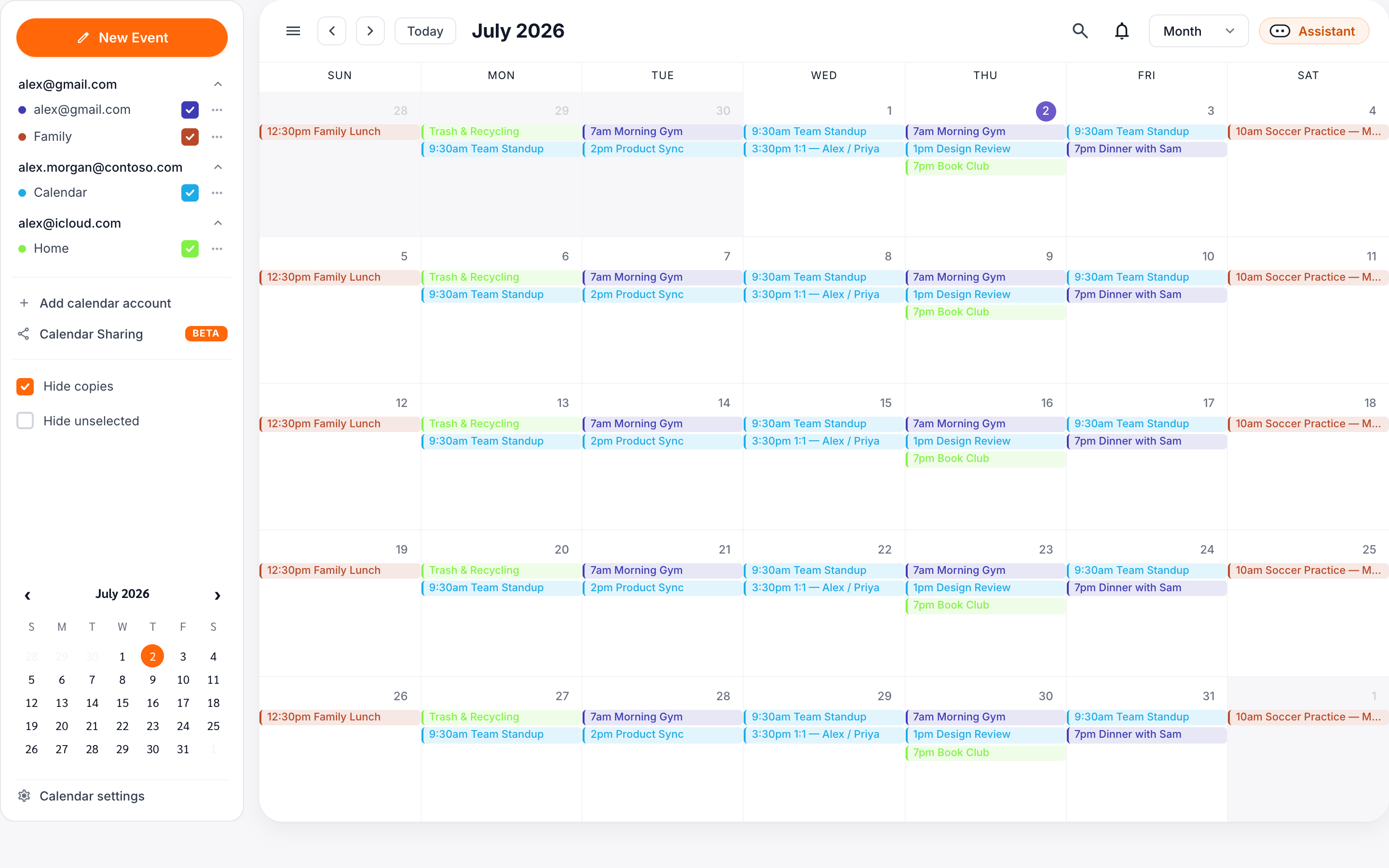Open Morning Gym on July 23
The image size is (1389, 868).
(x=985, y=570)
